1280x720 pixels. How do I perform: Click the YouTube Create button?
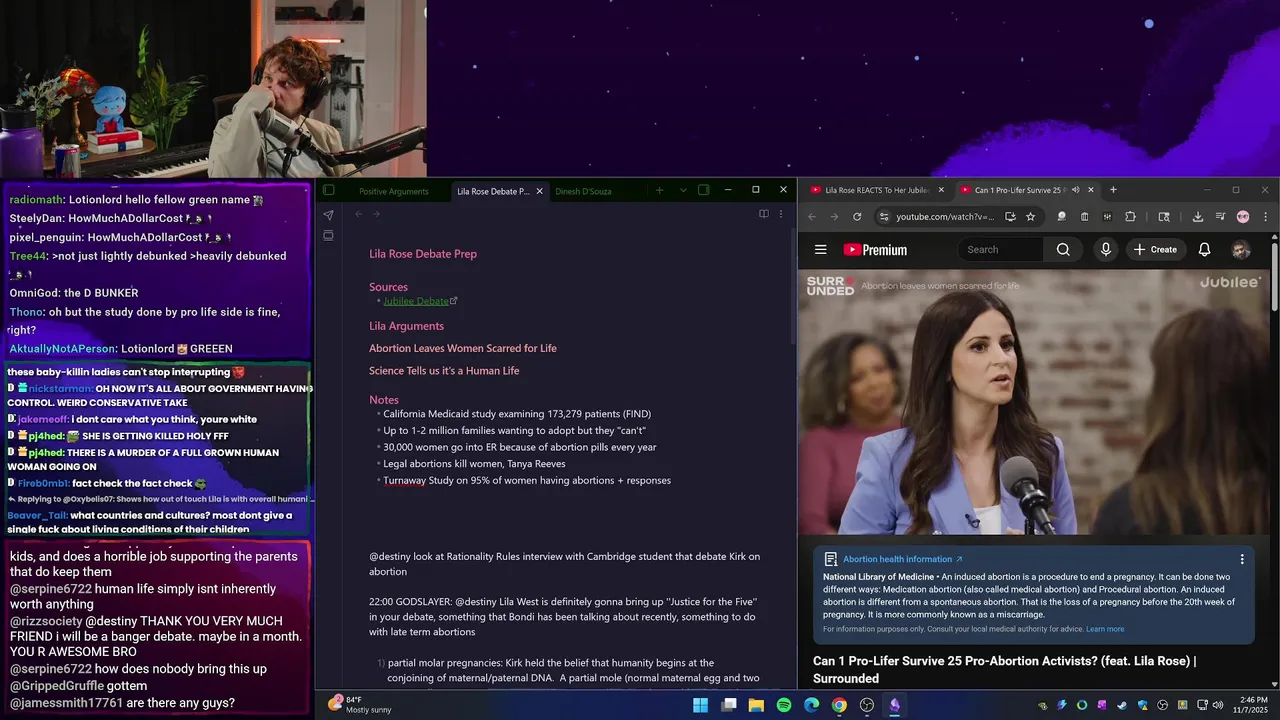coord(1155,250)
